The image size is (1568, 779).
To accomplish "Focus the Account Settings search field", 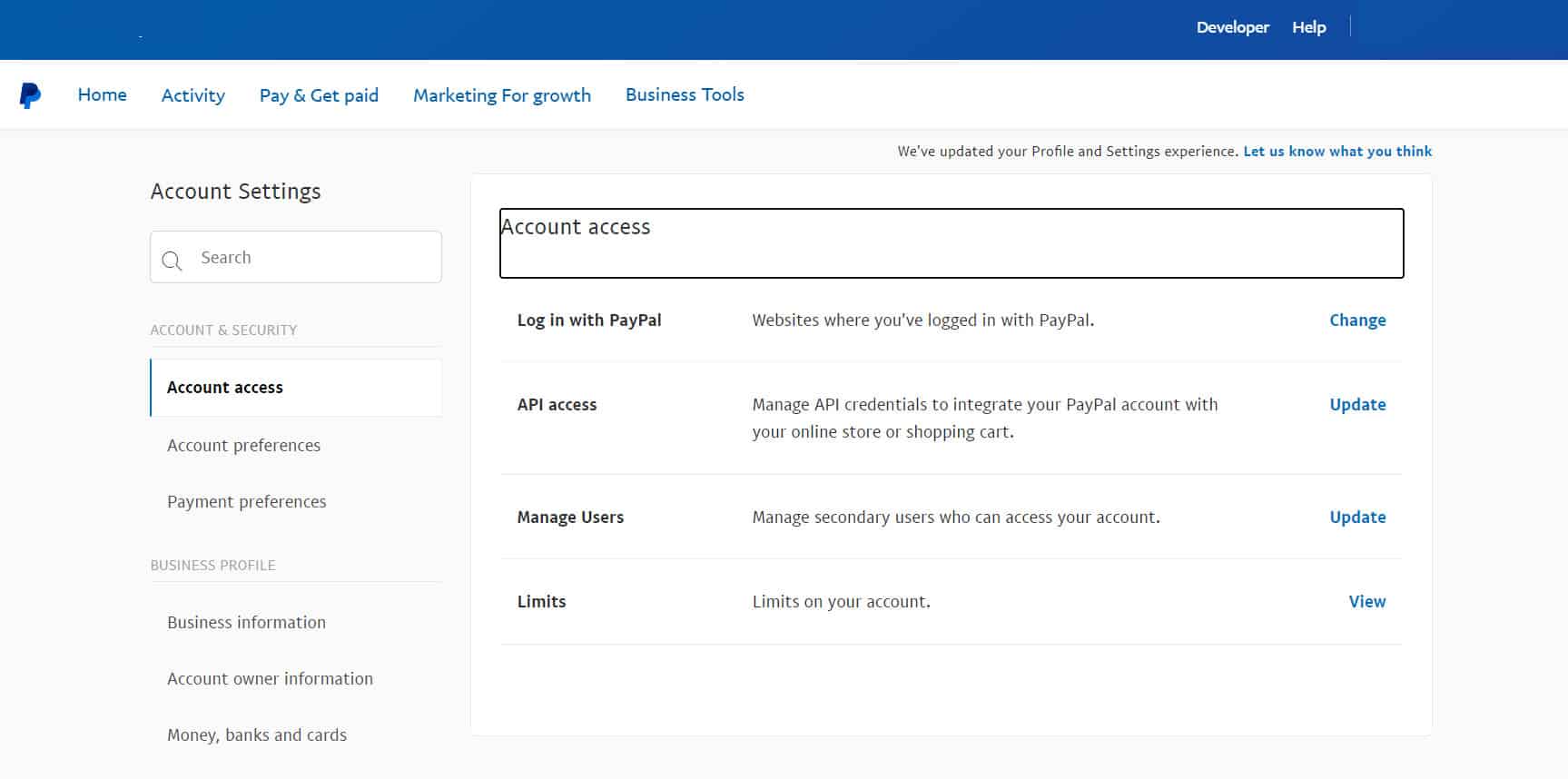I will [x=313, y=258].
